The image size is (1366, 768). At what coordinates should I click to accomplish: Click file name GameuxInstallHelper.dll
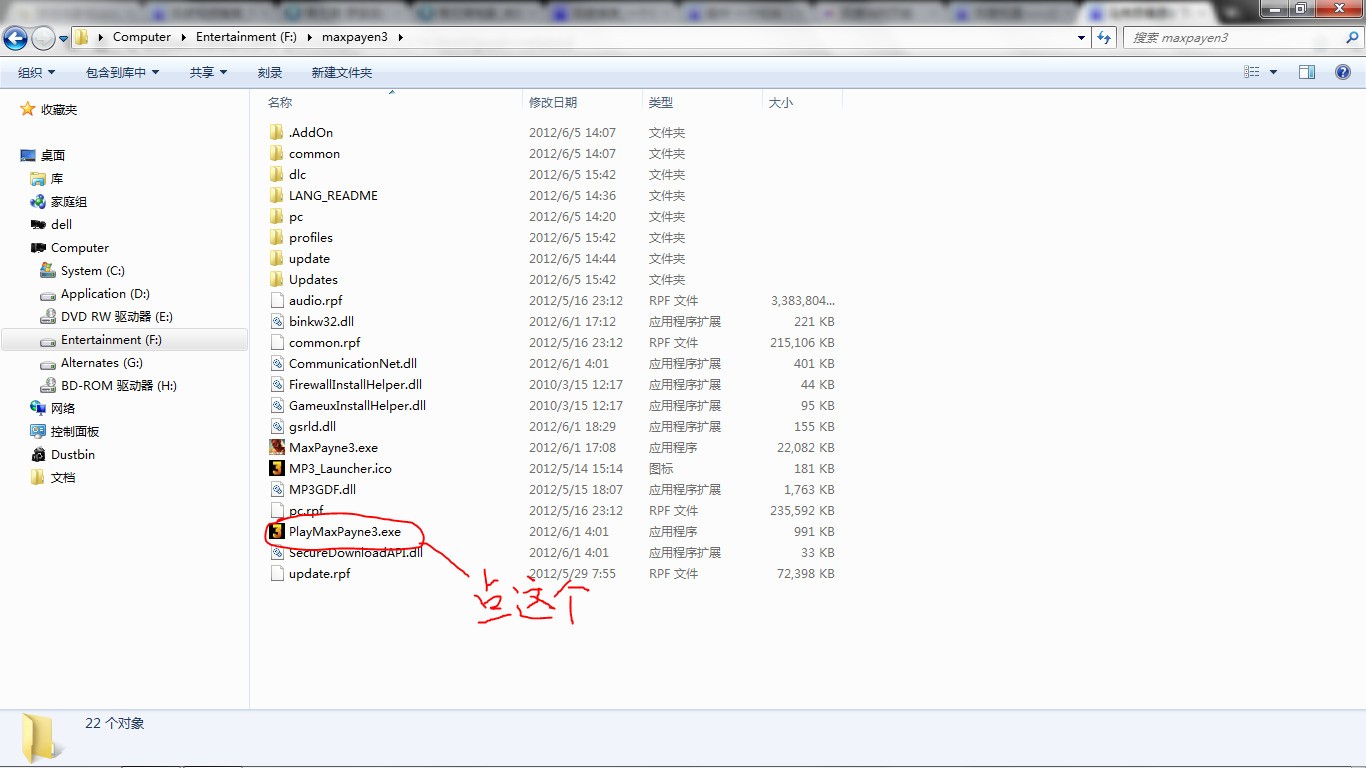[357, 405]
